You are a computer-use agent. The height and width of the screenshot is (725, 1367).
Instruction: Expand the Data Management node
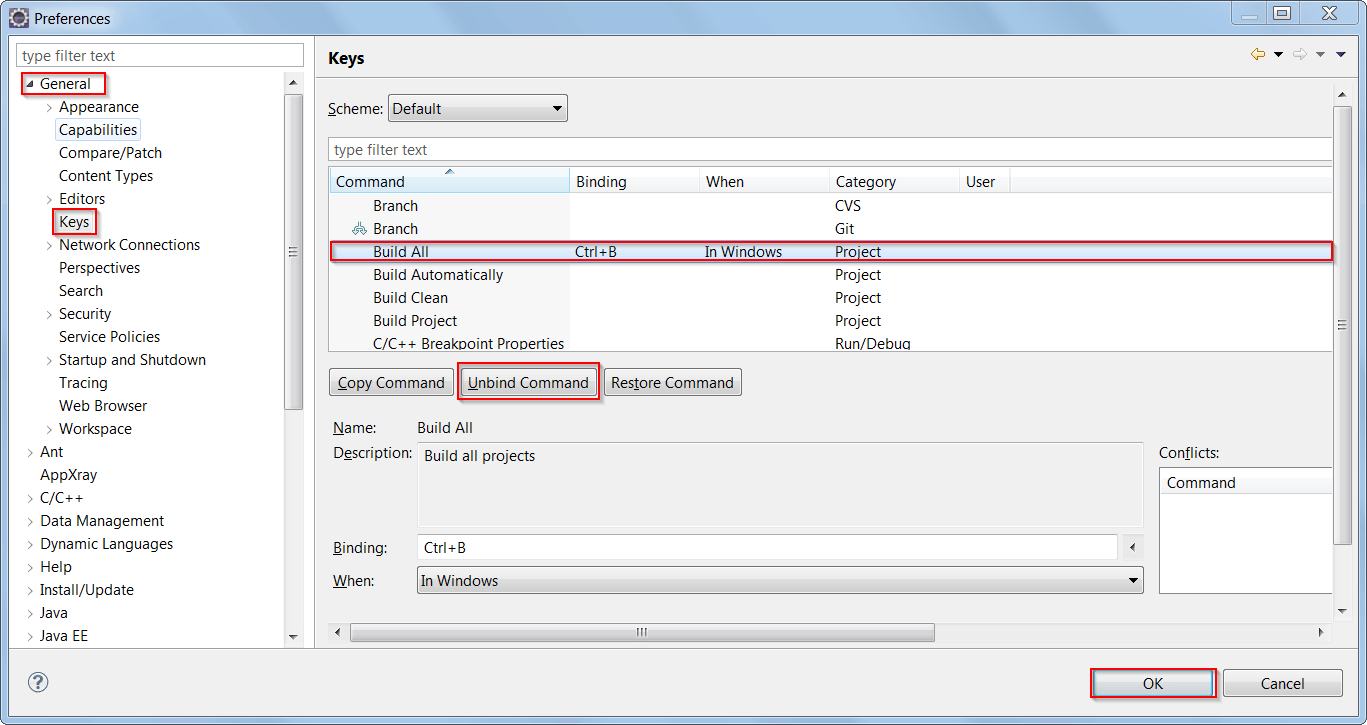30,521
